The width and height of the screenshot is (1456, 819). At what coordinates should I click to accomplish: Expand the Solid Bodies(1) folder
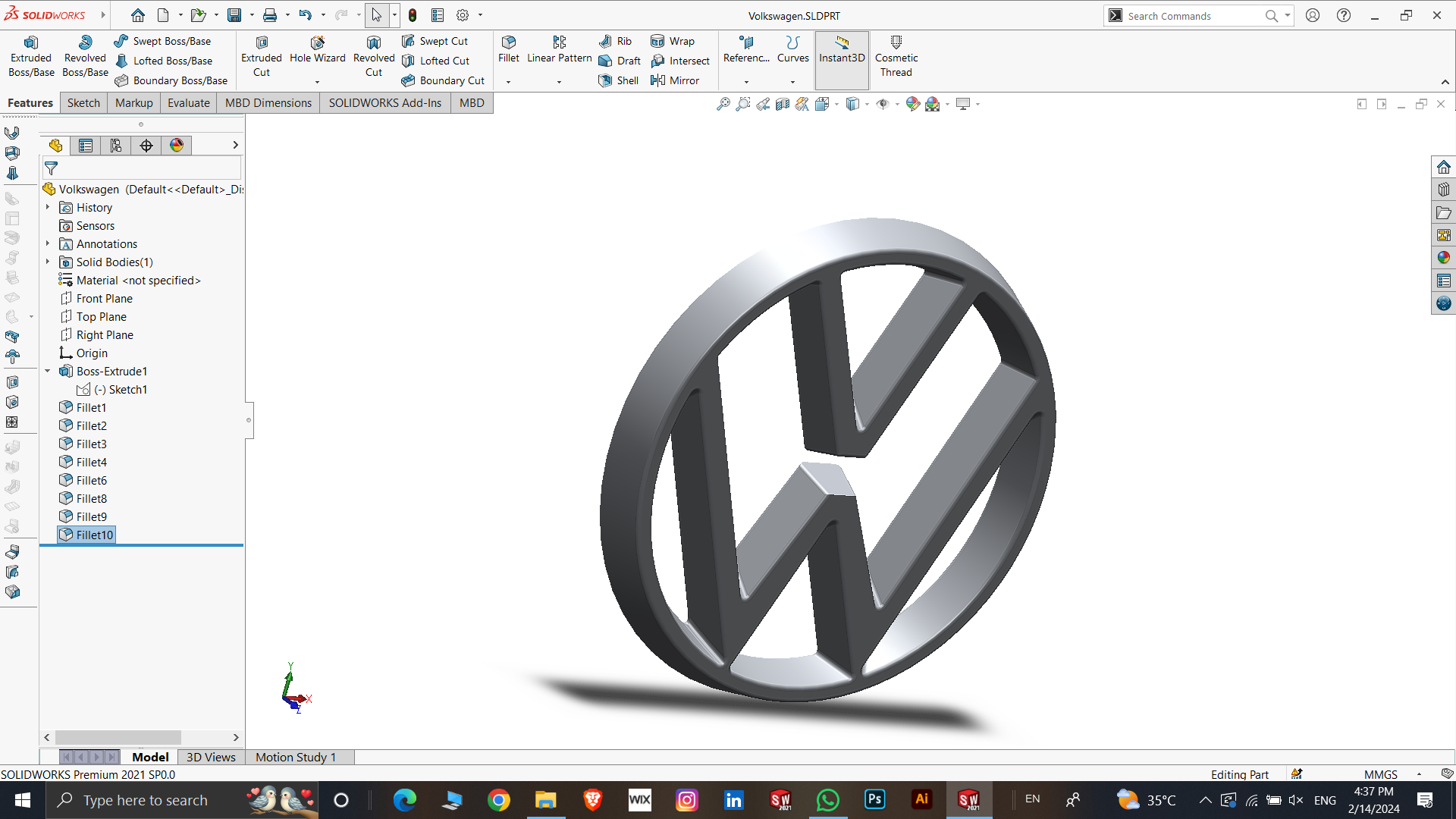[x=48, y=262]
